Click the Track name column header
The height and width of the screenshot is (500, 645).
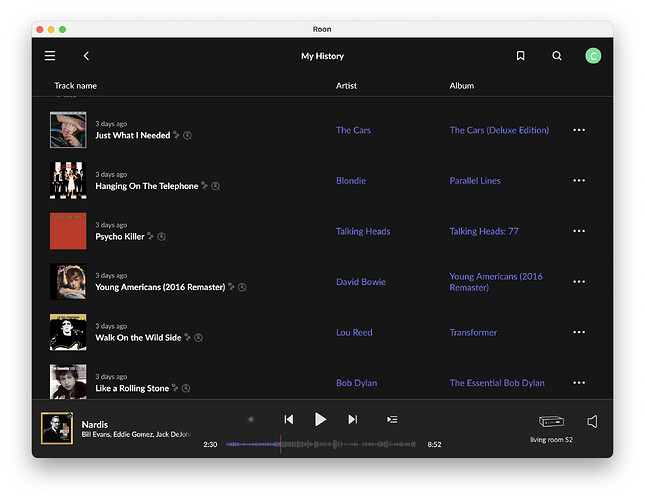(x=76, y=86)
